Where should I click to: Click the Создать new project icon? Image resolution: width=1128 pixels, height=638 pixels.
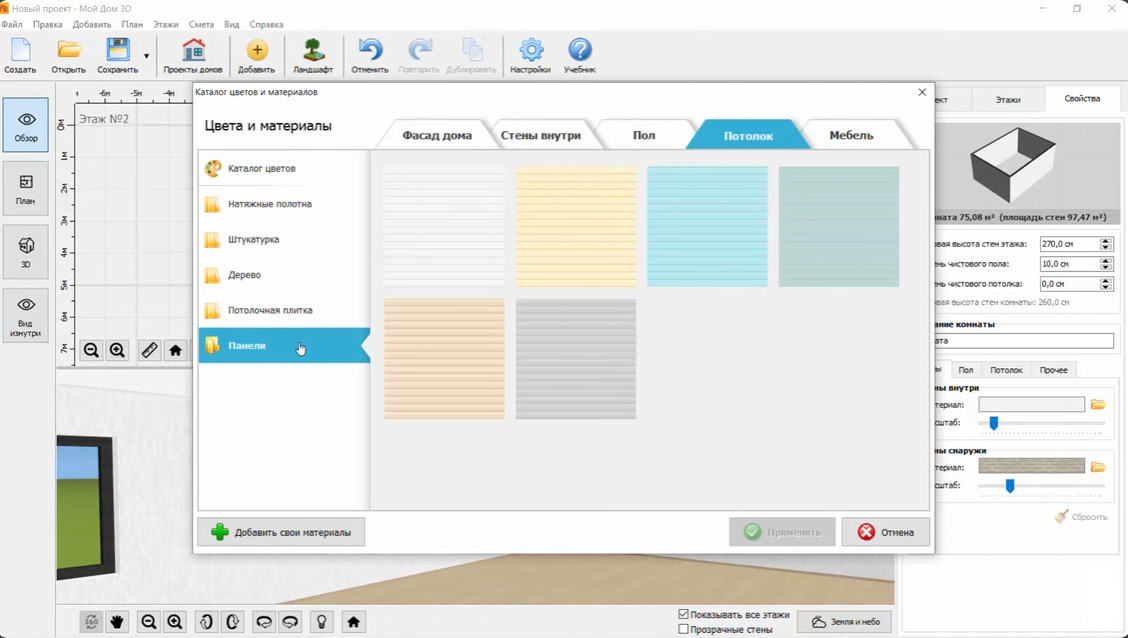[x=20, y=56]
